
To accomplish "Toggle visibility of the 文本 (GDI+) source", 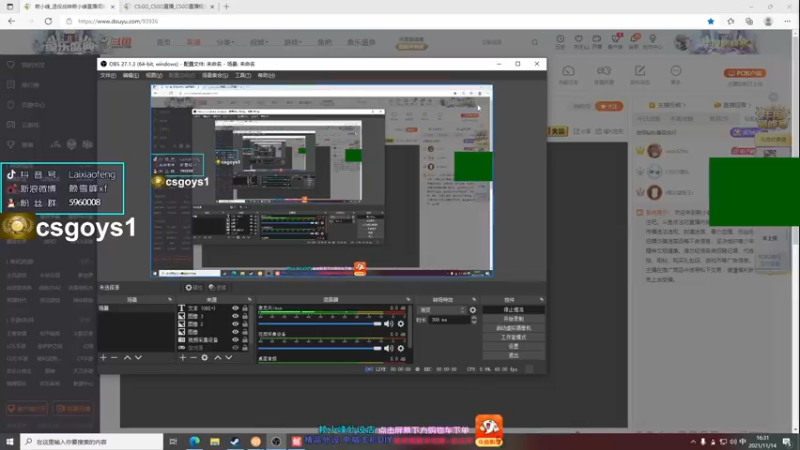I will 235,308.
